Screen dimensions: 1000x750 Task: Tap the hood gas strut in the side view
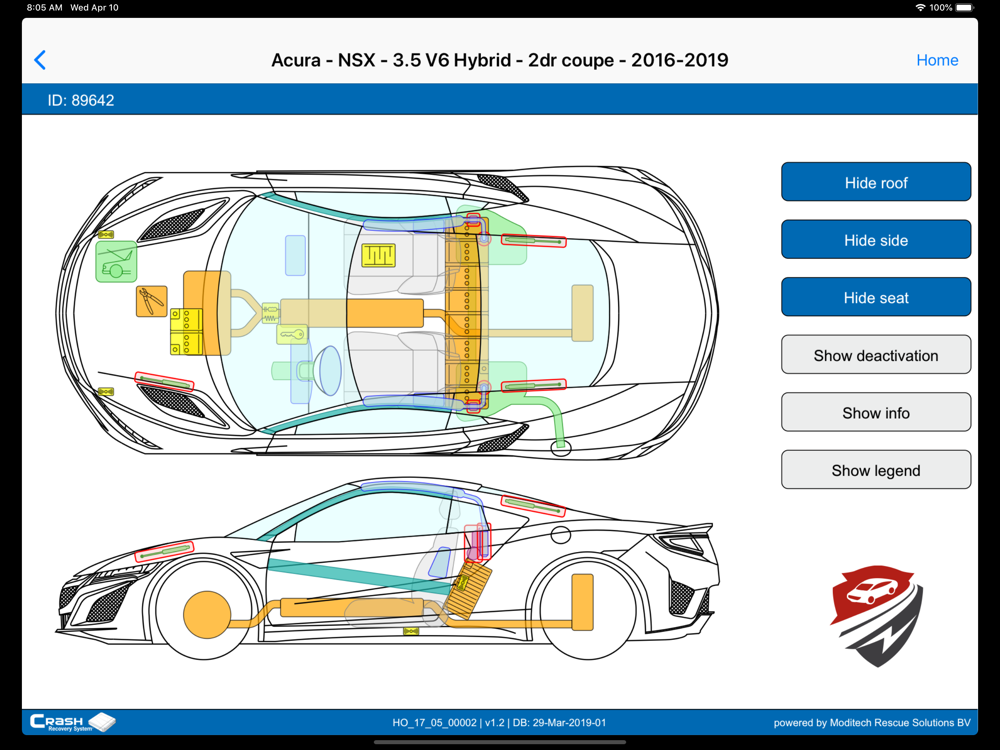tap(164, 552)
